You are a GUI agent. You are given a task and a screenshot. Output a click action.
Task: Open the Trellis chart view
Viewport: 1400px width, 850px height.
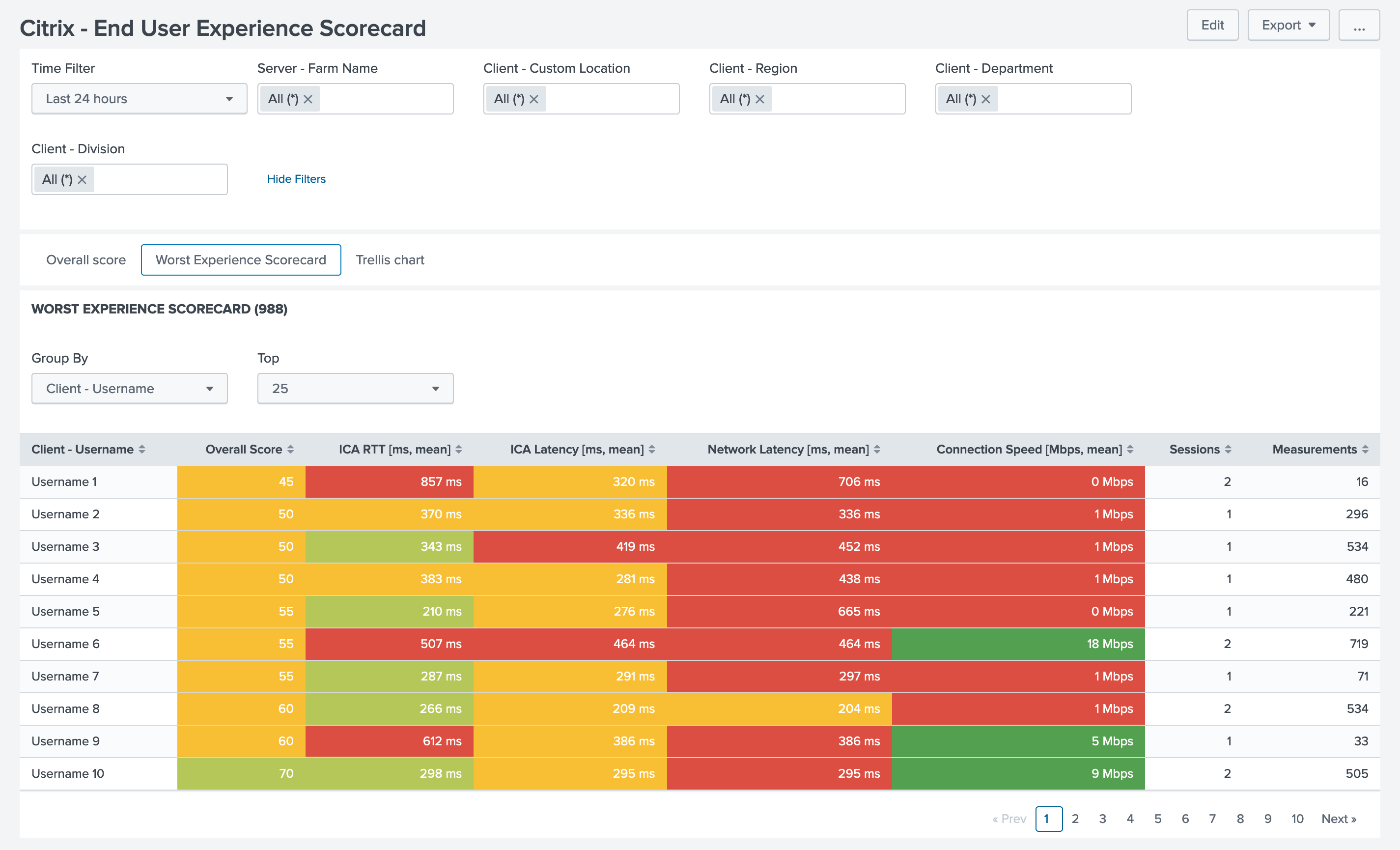click(390, 259)
